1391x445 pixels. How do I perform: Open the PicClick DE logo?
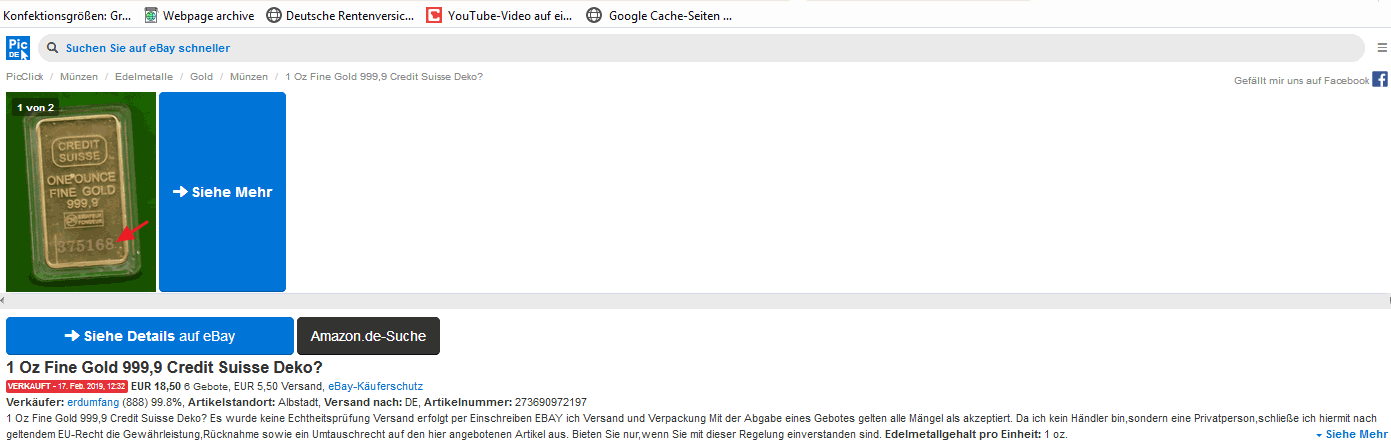(18, 48)
